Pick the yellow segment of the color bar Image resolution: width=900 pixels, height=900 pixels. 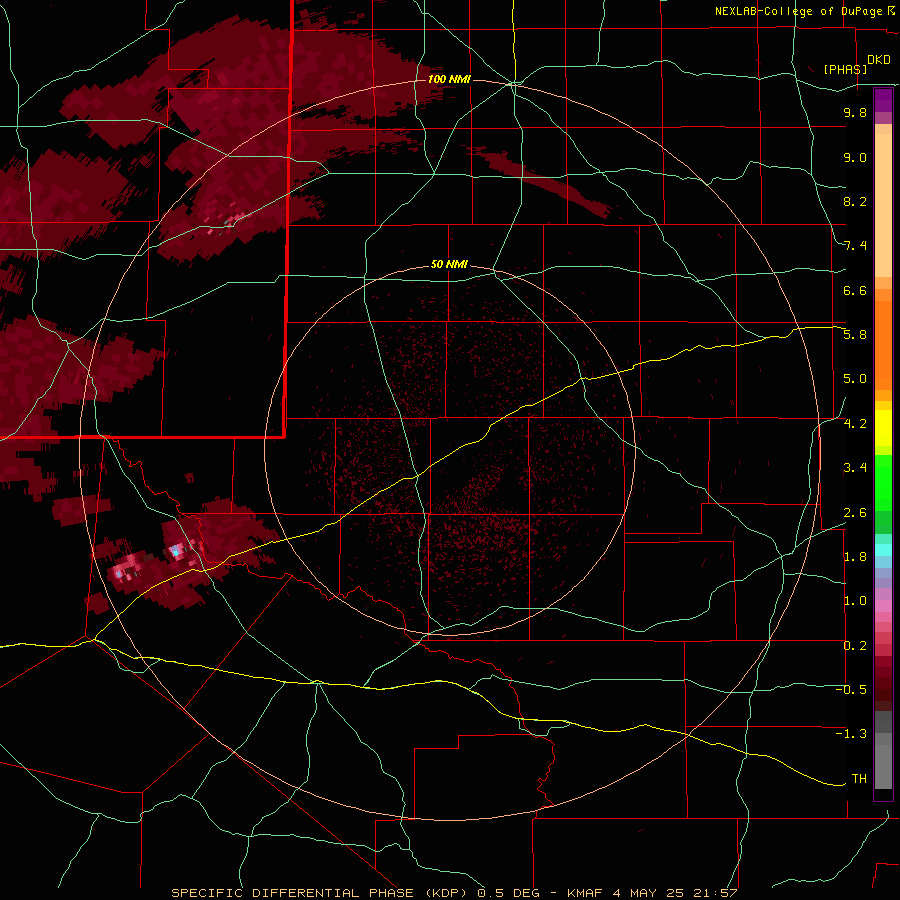pos(883,428)
